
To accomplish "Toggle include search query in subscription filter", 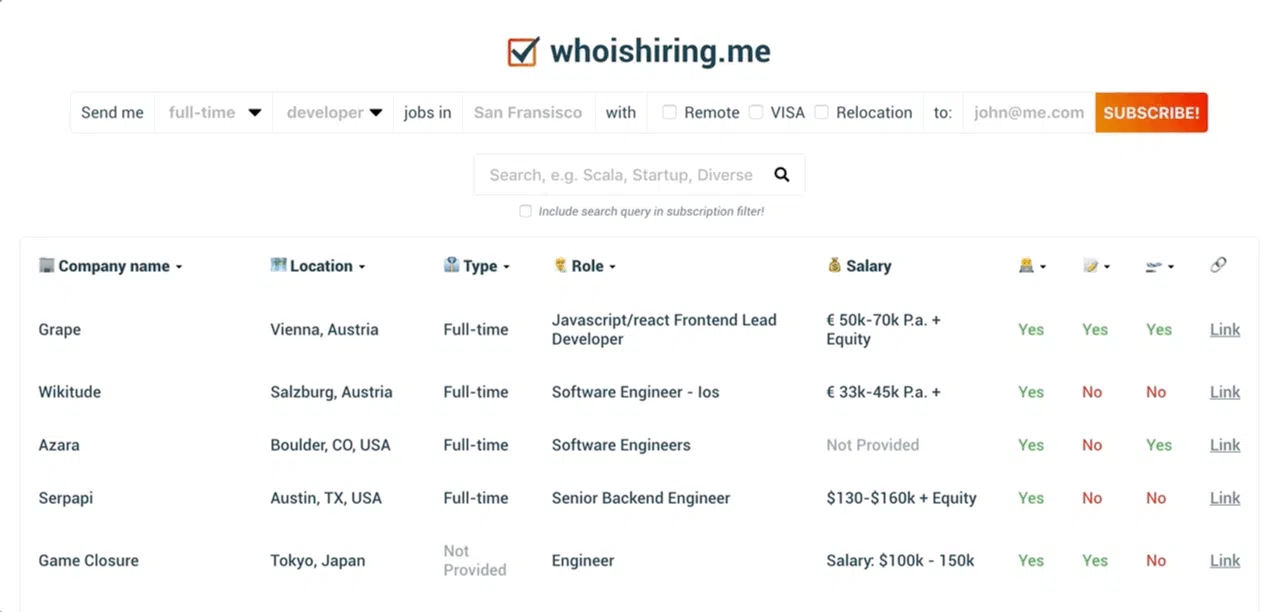I will point(525,211).
